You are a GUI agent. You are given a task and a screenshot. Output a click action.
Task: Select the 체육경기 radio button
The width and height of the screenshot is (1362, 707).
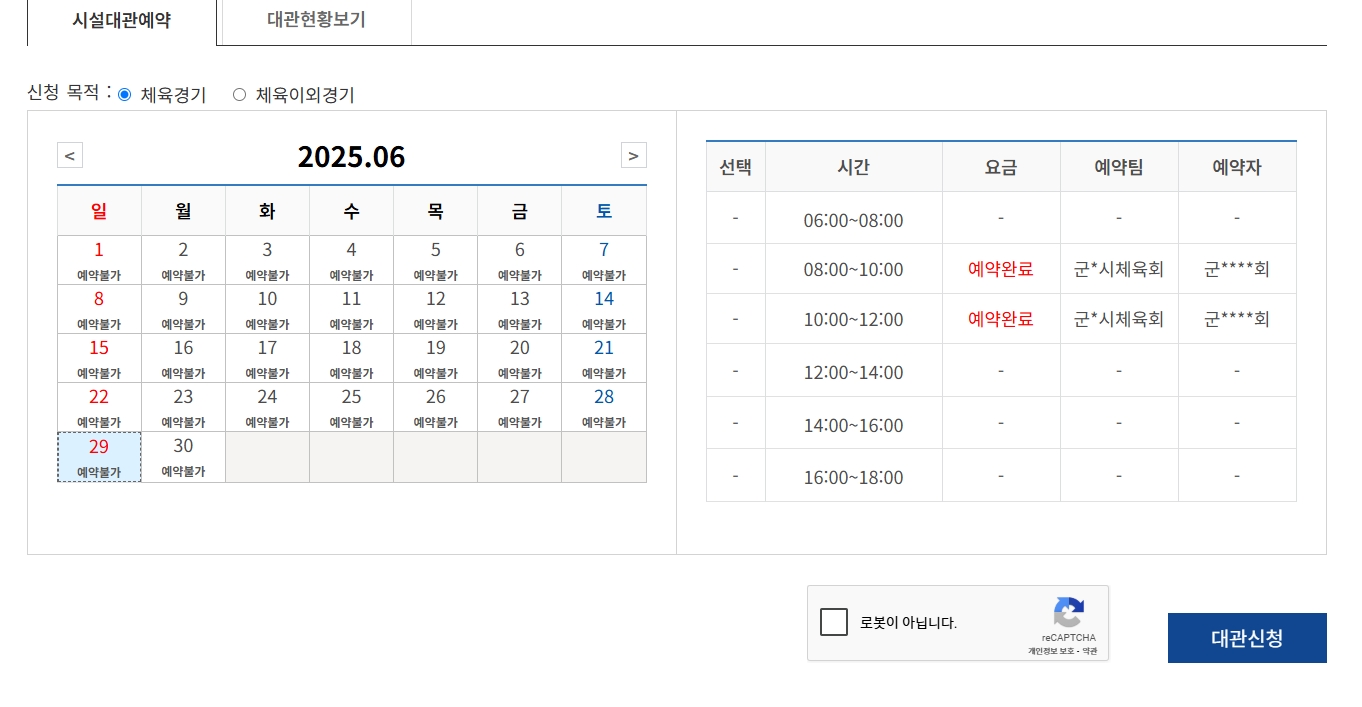point(125,95)
